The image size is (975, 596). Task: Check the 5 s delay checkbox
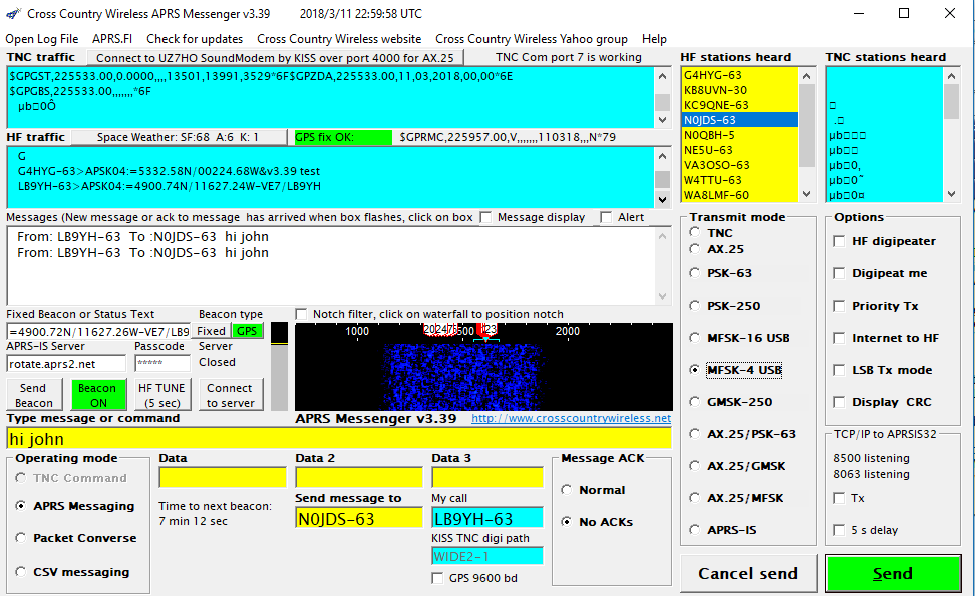839,530
